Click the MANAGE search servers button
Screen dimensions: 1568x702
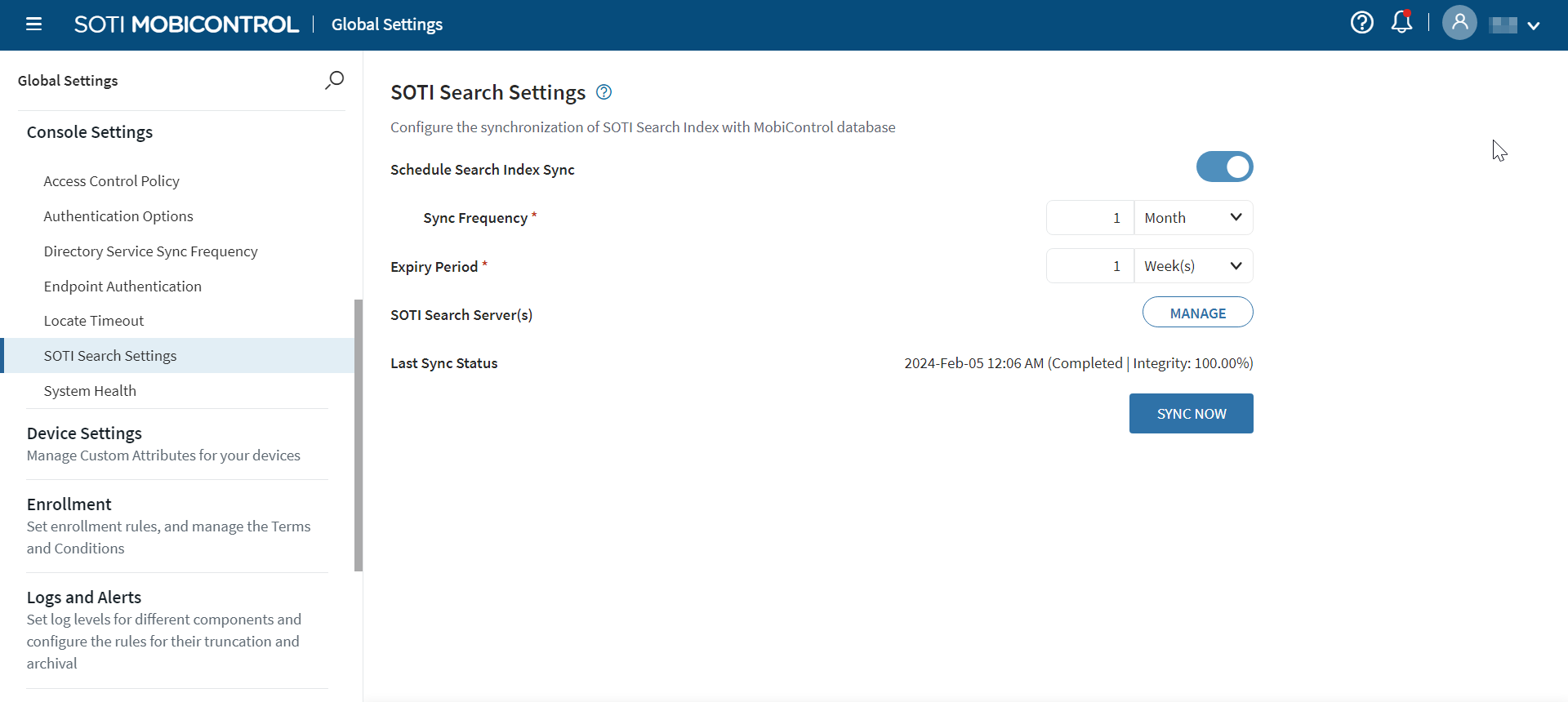[x=1197, y=313]
